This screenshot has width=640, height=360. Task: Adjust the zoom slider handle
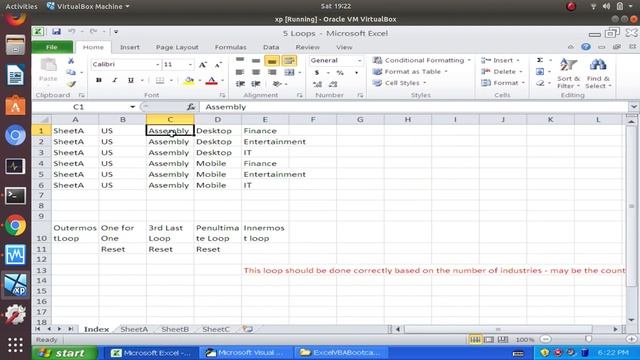click(588, 339)
